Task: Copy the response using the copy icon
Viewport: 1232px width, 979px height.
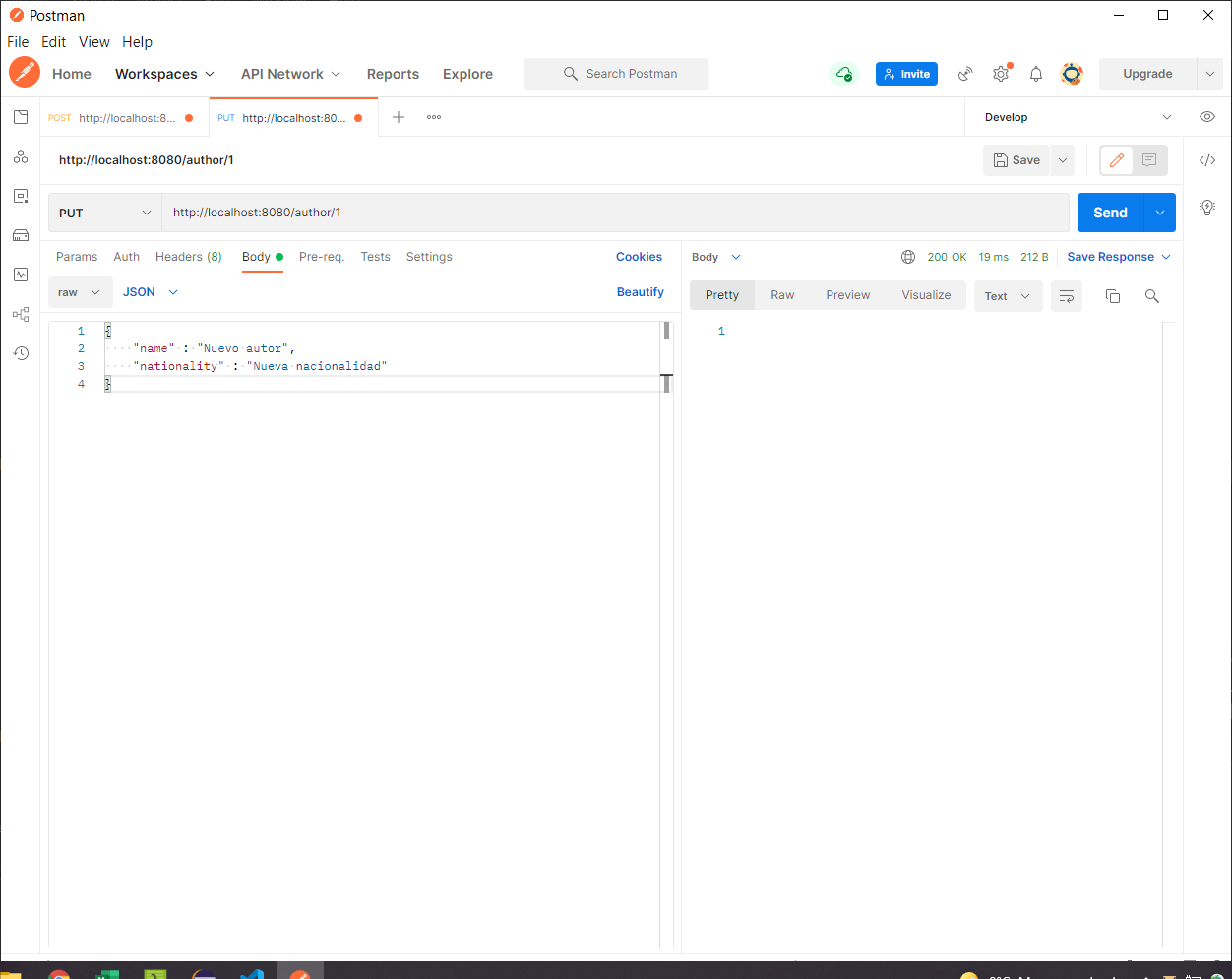Action: pos(1113,296)
